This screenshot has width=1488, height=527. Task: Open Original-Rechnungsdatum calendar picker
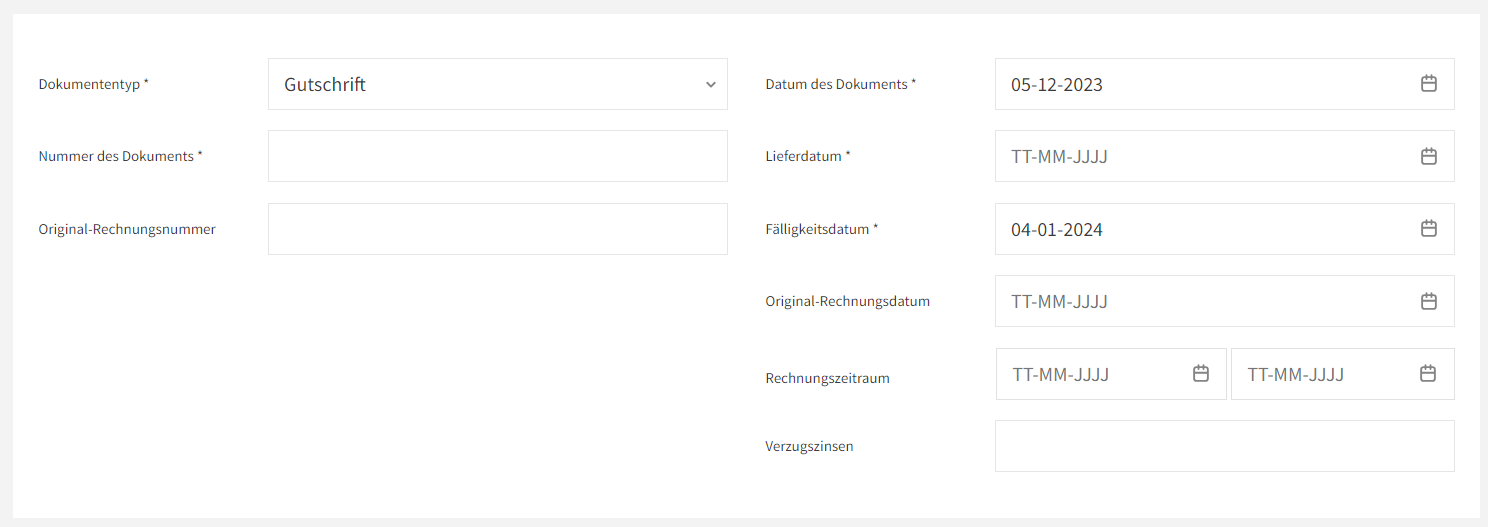(x=1429, y=301)
